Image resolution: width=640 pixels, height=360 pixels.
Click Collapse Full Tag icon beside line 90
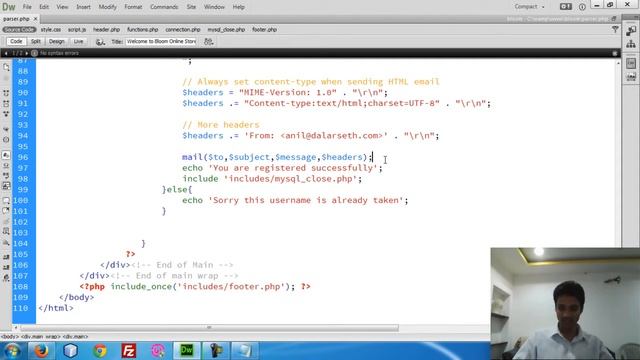(x=6, y=93)
